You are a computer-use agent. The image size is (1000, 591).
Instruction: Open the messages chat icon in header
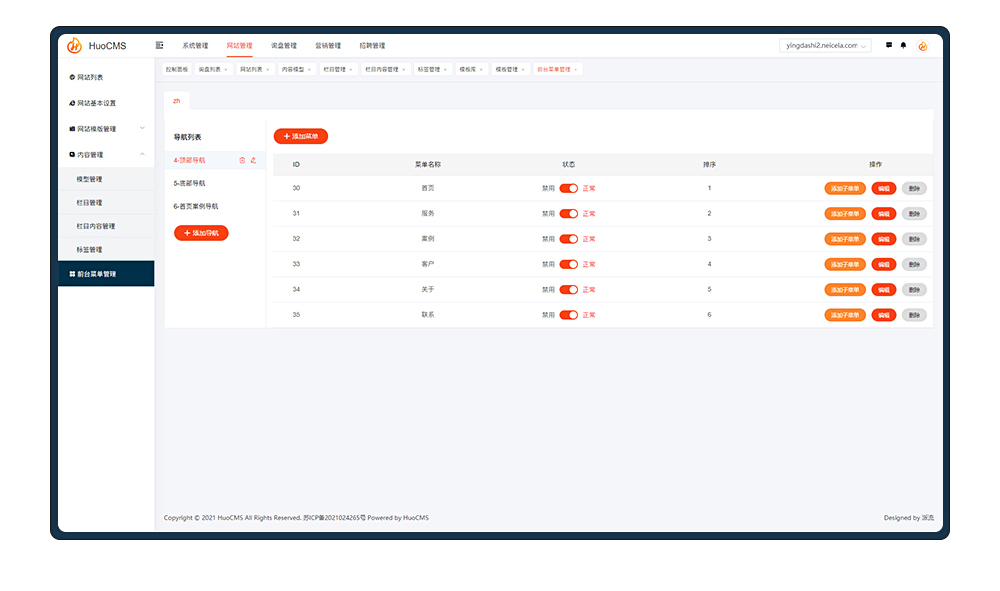(x=889, y=46)
